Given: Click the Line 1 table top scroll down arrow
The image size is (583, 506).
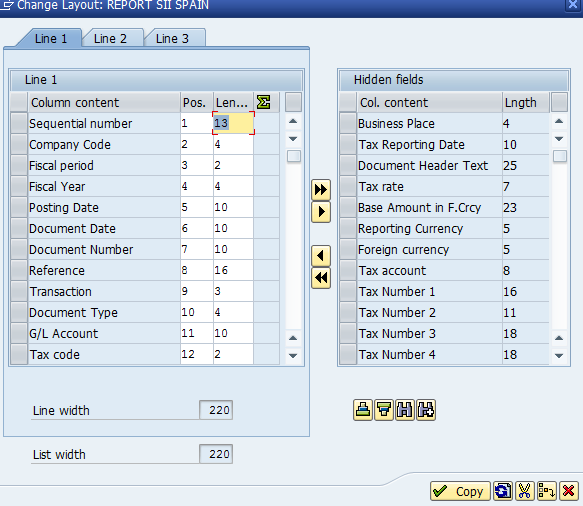Looking at the screenshot, I should (293, 139).
